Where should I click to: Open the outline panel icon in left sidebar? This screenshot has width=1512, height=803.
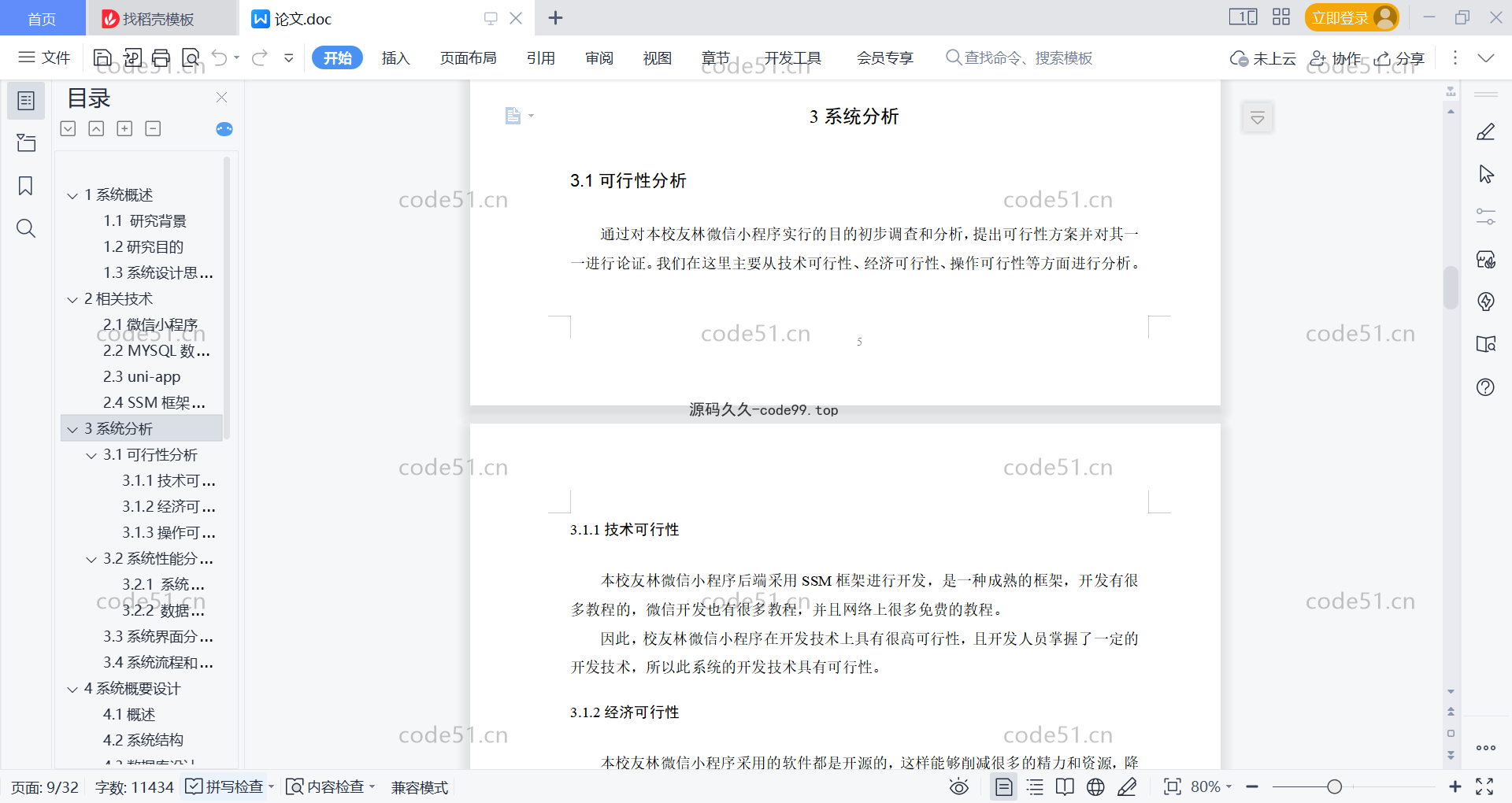26,101
